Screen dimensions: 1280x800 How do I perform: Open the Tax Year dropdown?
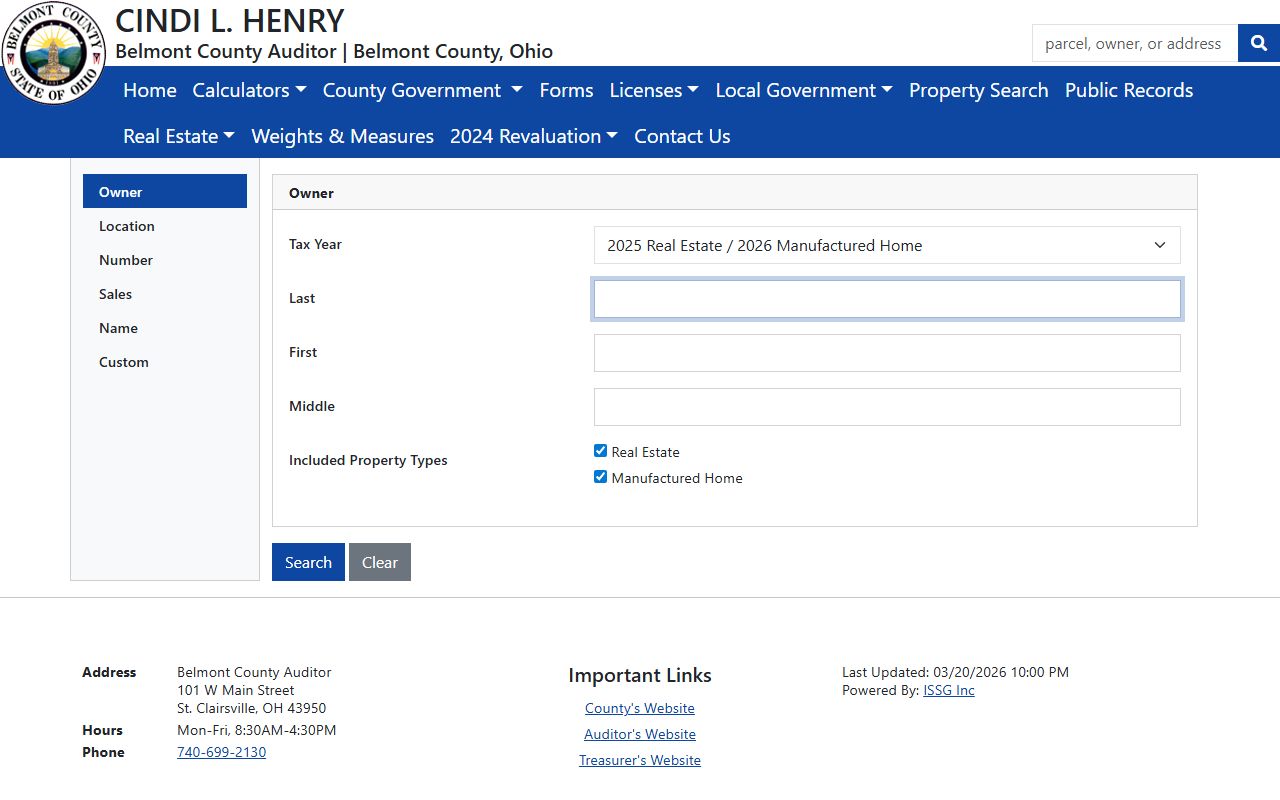(887, 245)
